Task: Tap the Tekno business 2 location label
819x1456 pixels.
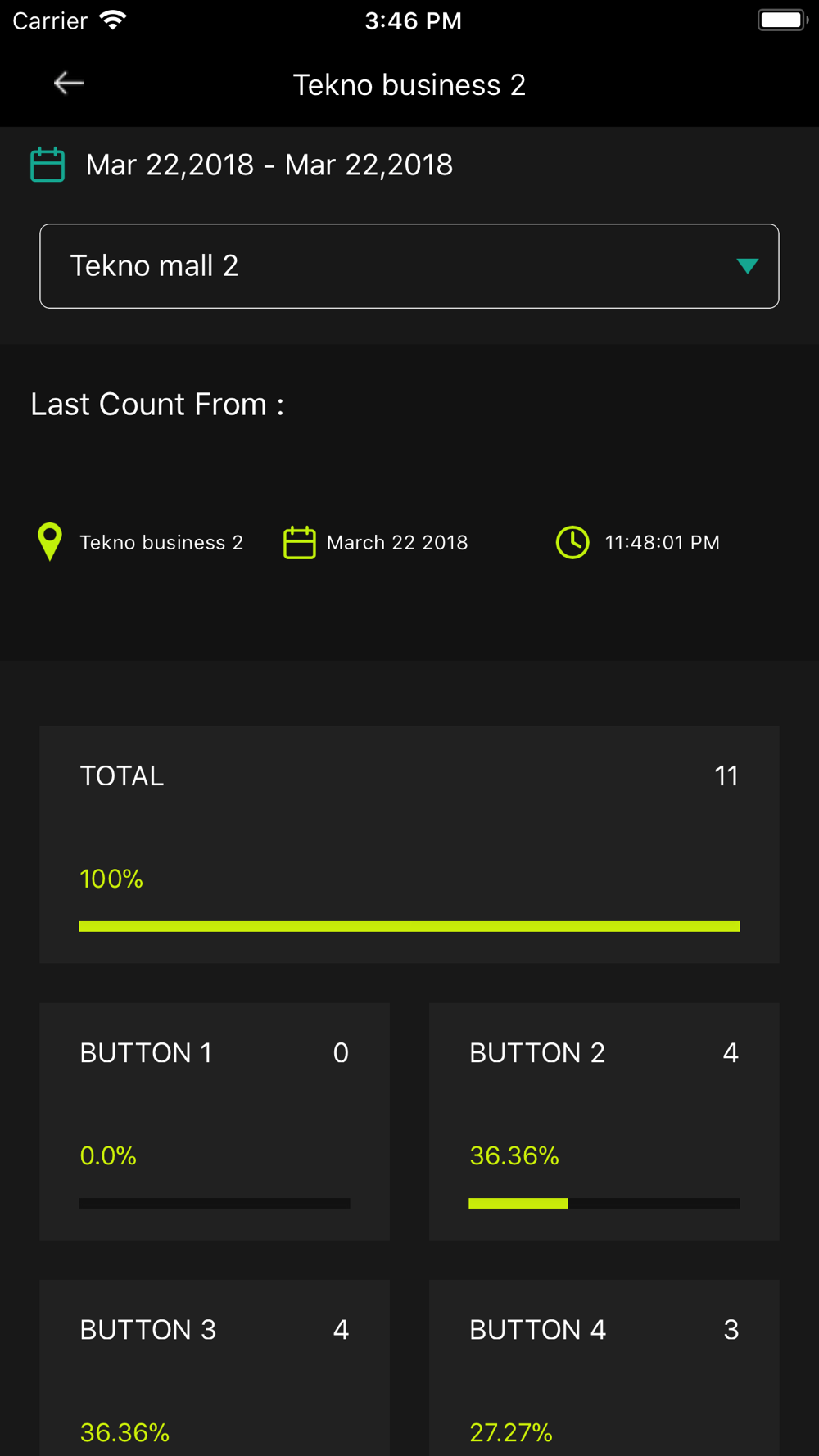Action: point(161,542)
